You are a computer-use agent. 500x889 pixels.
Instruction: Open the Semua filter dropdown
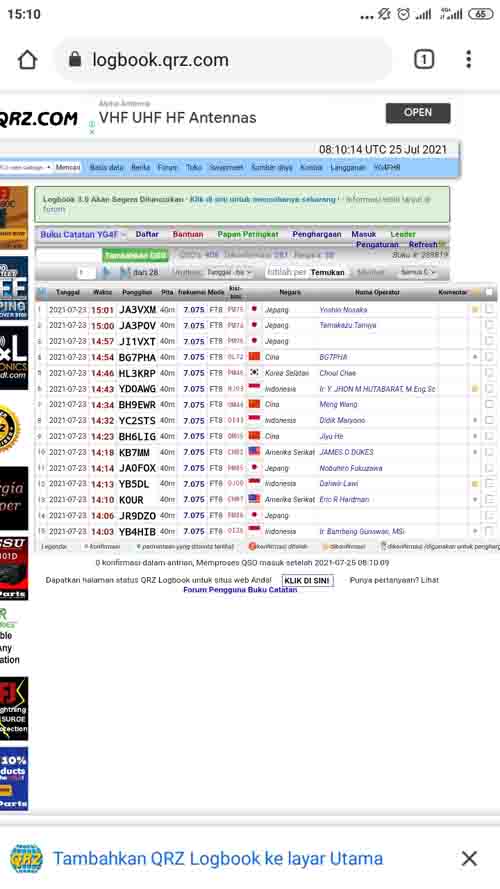pyautogui.click(x=418, y=273)
